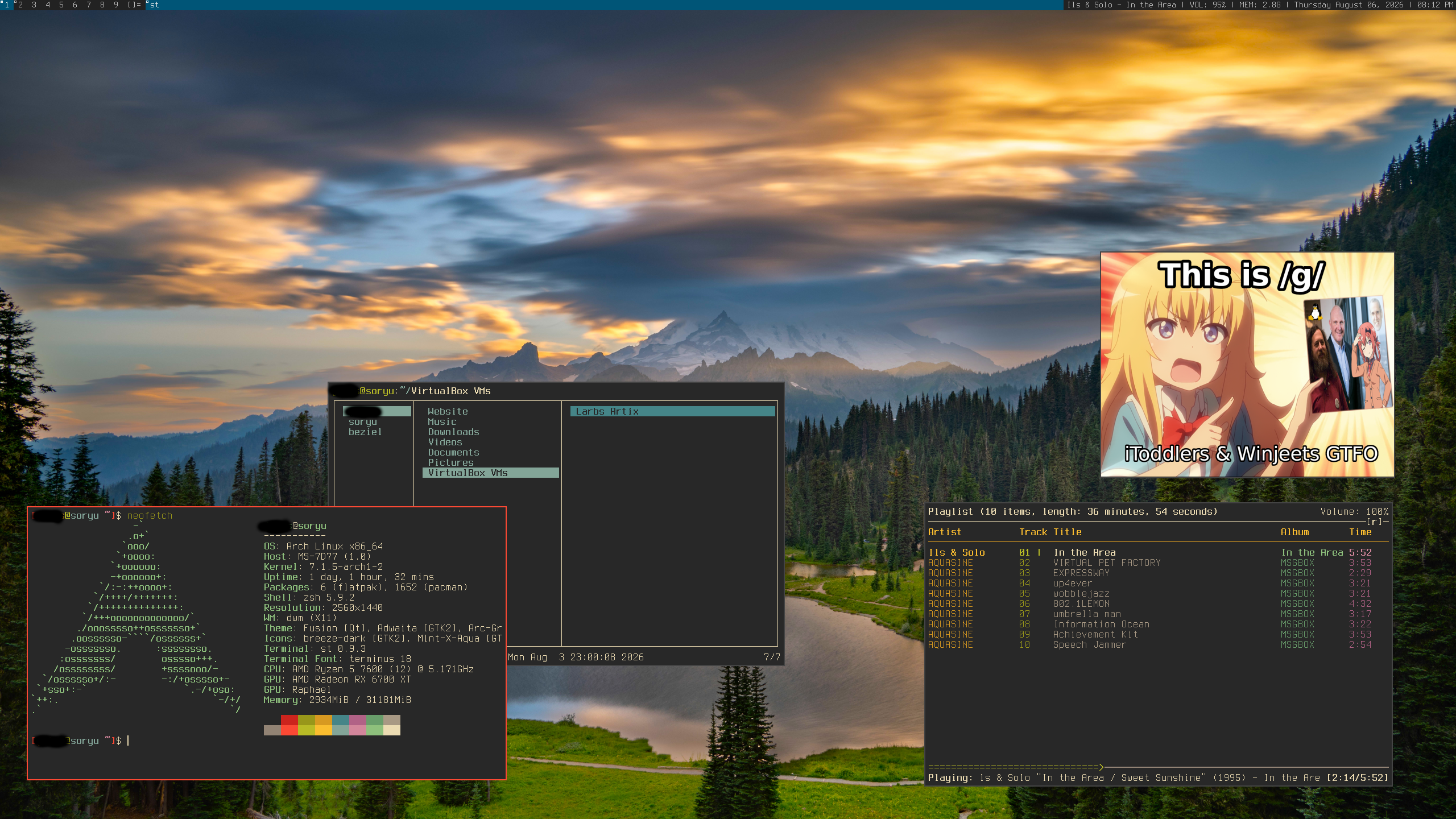This screenshot has height=819, width=1456.
Task: Switch to dwm tag 2
Action: [20, 5]
